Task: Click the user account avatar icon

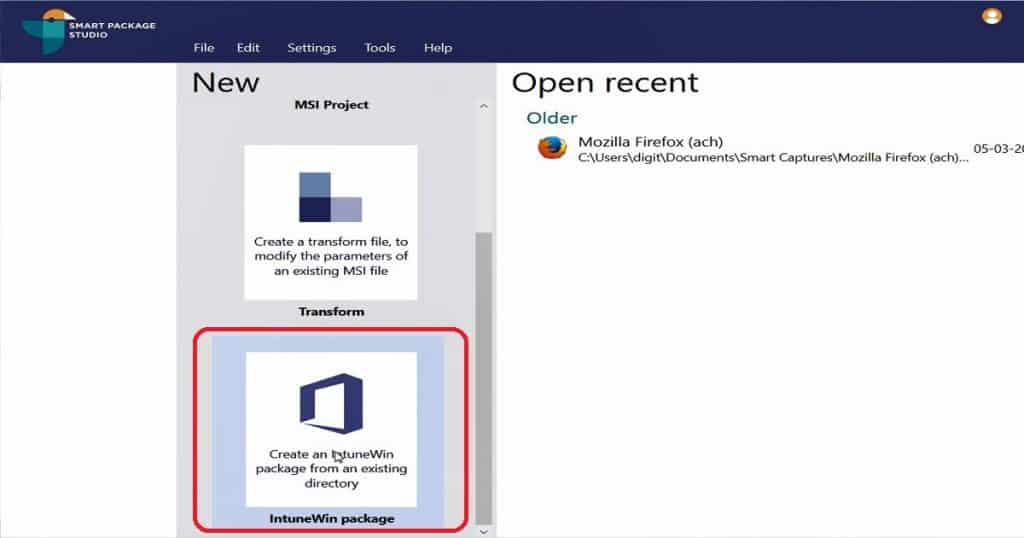Action: tap(991, 16)
